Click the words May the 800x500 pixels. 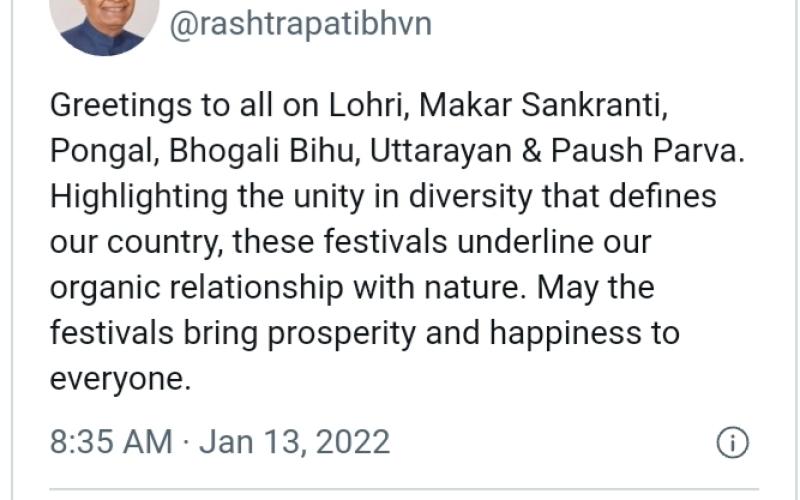click(595, 288)
